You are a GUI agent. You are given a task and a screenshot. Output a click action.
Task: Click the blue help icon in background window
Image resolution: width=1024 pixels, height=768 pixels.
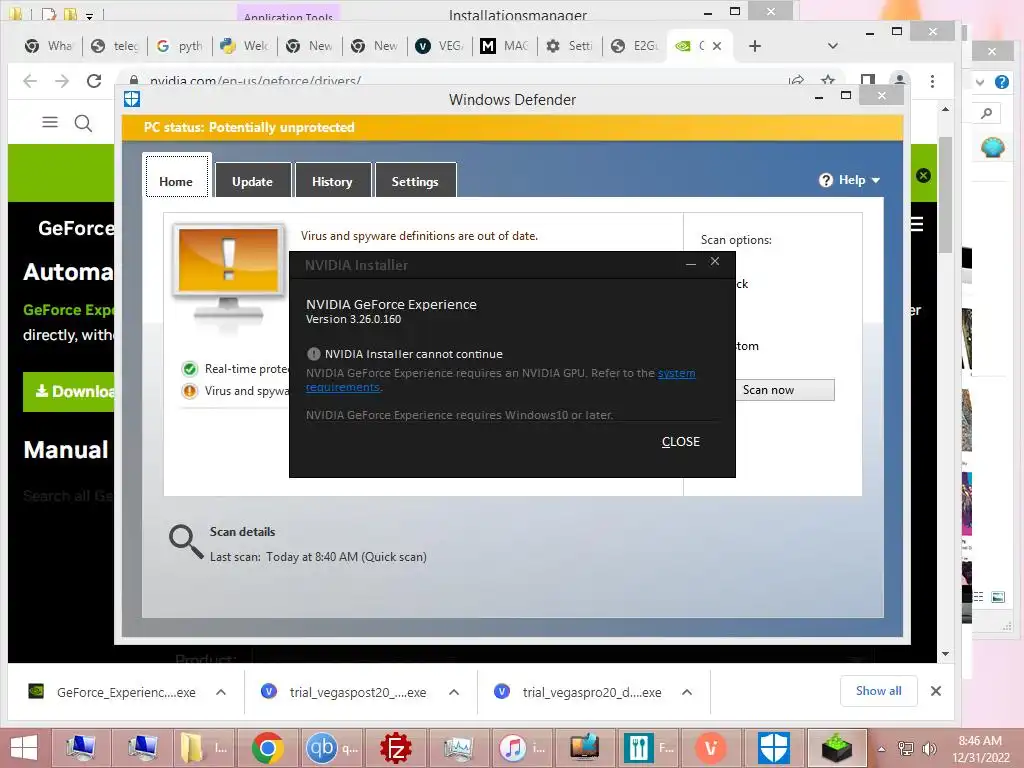click(1002, 82)
